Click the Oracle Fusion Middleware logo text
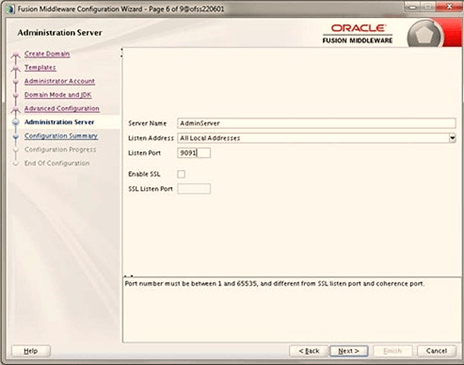Image resolution: width=464 pixels, height=365 pixels. (357, 33)
